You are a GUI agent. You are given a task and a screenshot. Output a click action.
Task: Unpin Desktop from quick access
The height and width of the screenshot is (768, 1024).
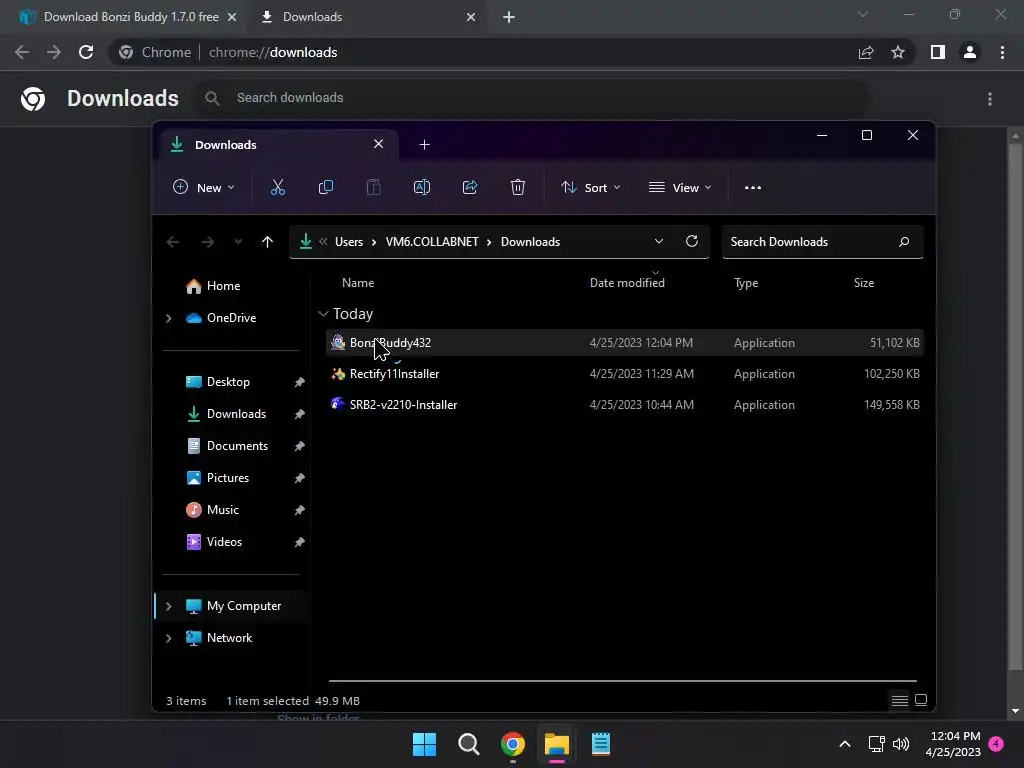coord(299,382)
